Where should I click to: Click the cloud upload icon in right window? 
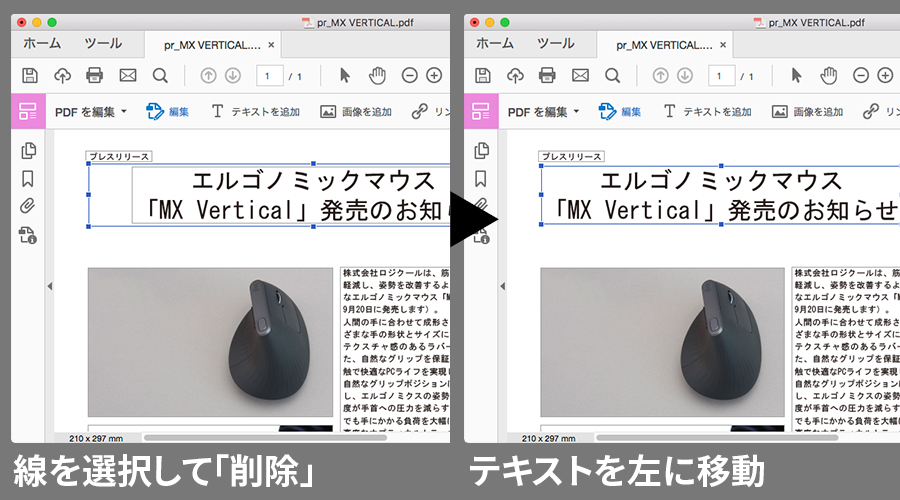coord(515,75)
